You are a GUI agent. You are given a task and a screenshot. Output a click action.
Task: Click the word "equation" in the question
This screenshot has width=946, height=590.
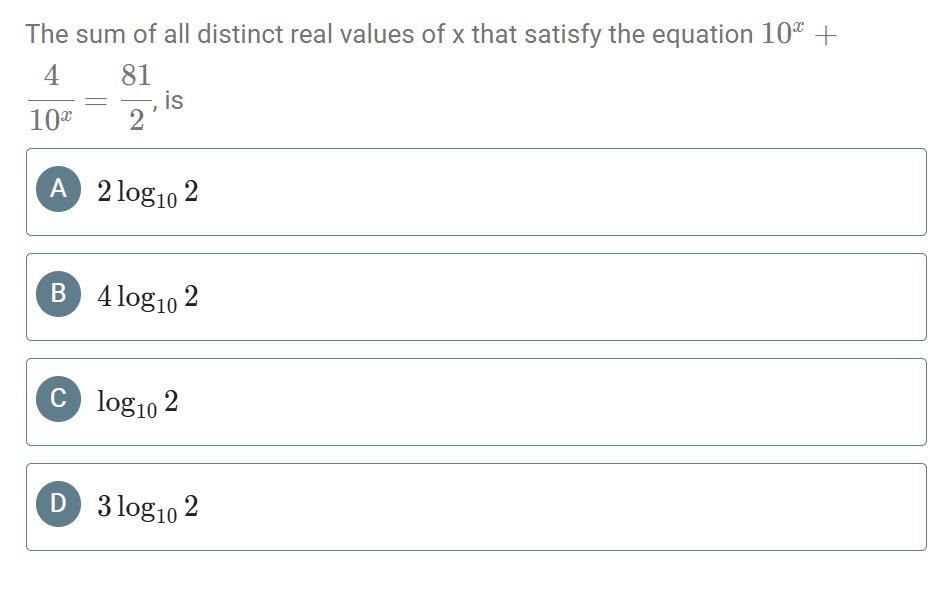click(702, 34)
